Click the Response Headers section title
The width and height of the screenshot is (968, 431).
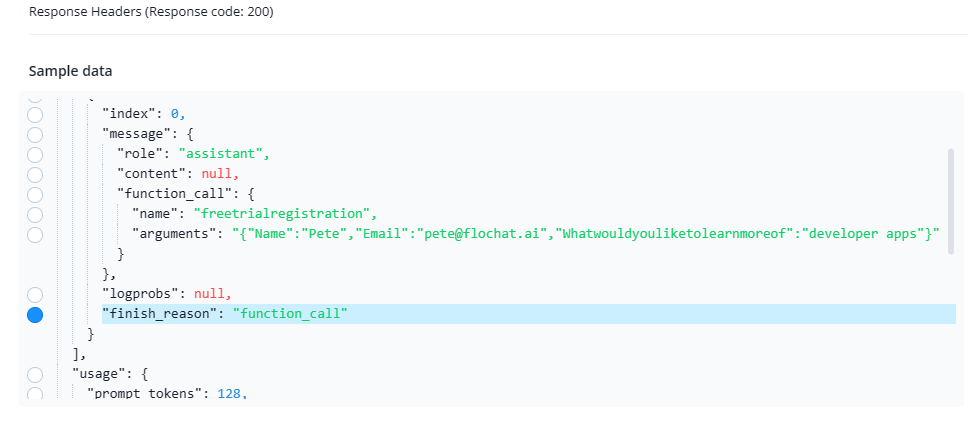coord(150,12)
